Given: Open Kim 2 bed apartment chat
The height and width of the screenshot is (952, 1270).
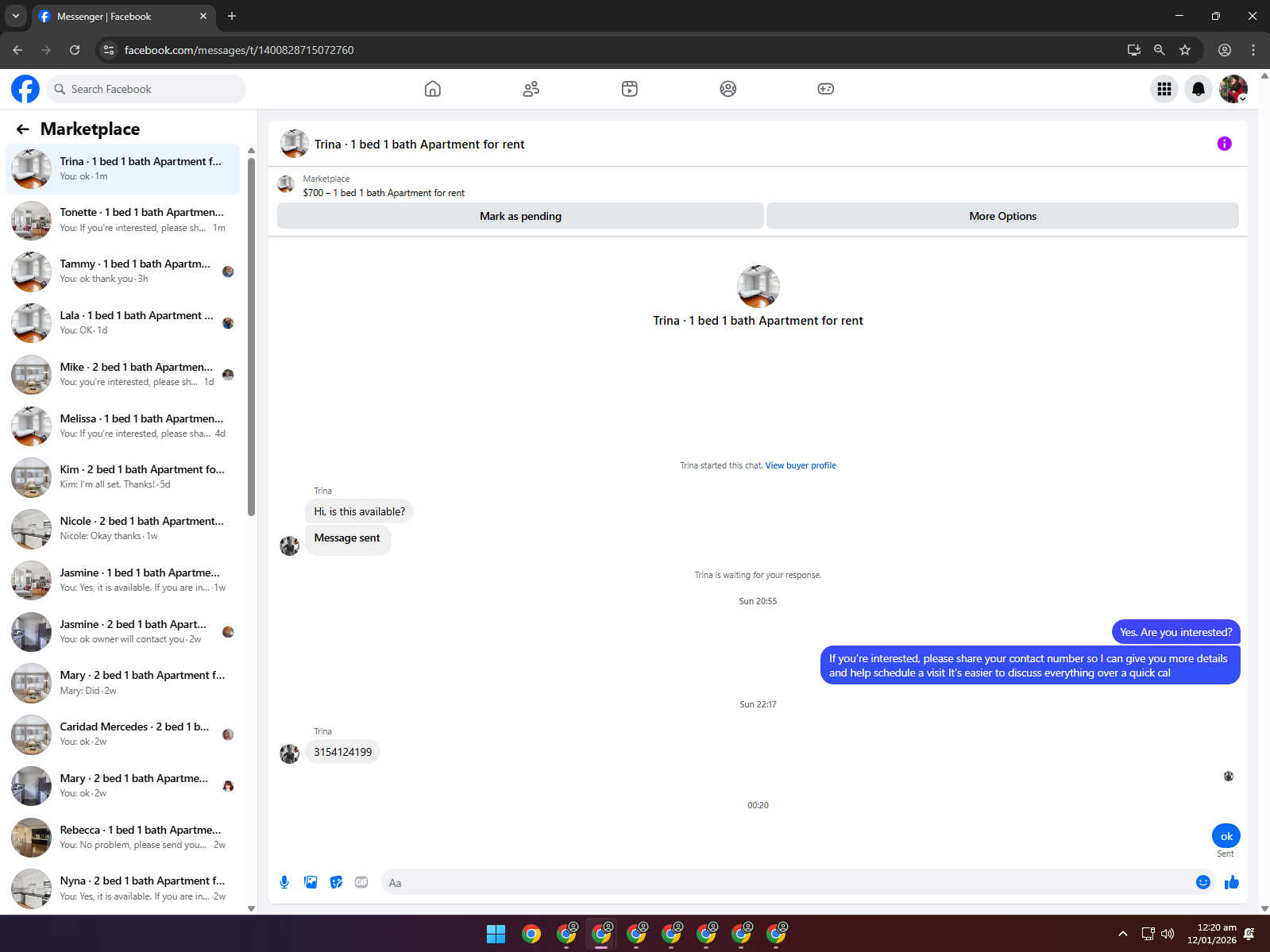Looking at the screenshot, I should pos(123,477).
